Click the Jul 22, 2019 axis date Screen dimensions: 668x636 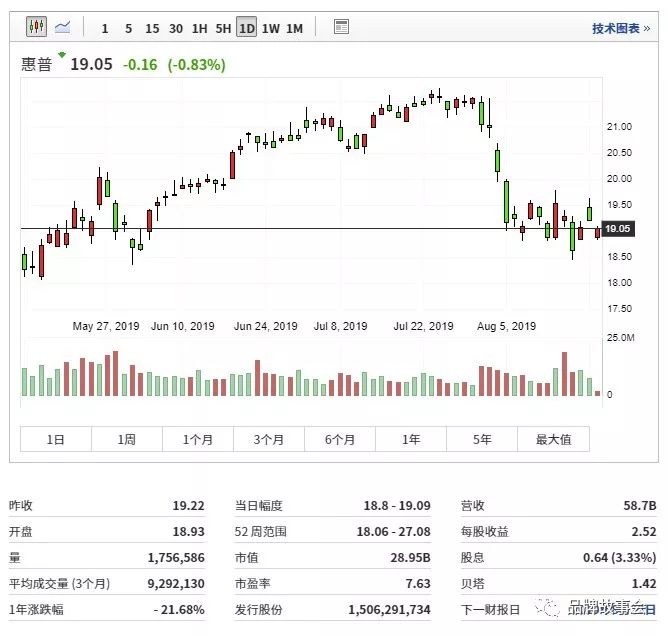click(423, 326)
